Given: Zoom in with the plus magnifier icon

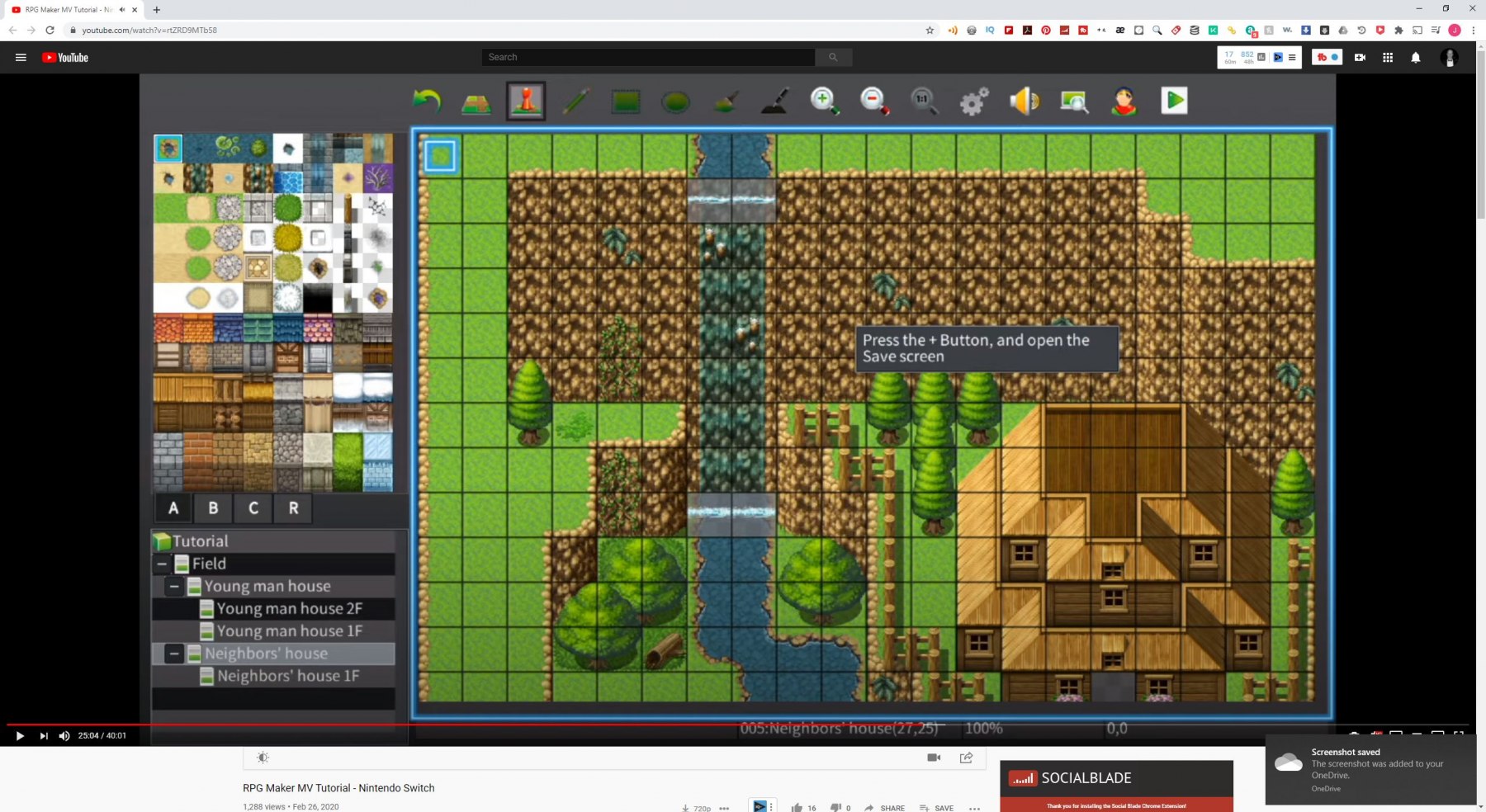Looking at the screenshot, I should coord(825,101).
